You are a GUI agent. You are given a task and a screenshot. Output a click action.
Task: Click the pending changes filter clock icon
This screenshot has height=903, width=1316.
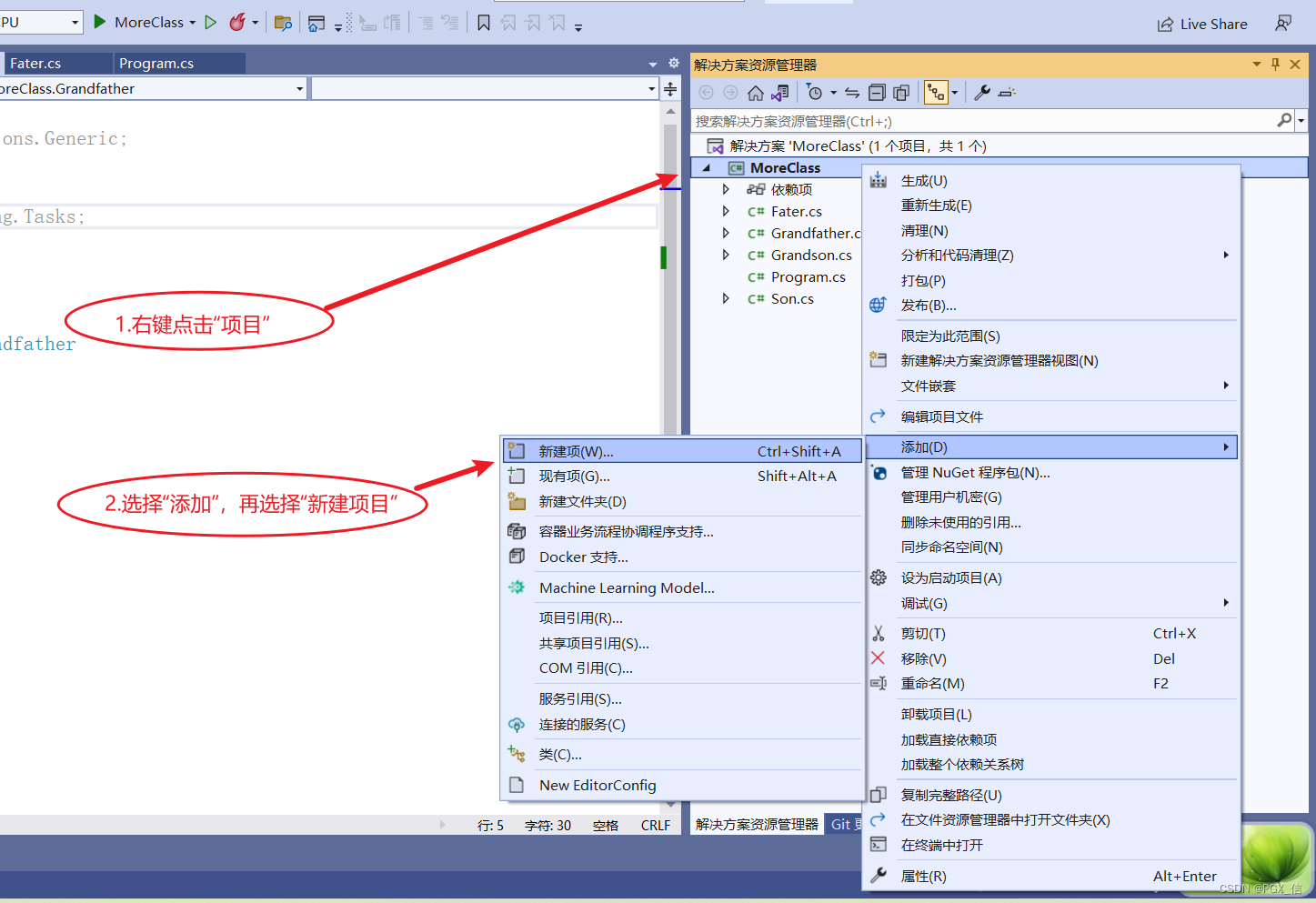tap(814, 93)
